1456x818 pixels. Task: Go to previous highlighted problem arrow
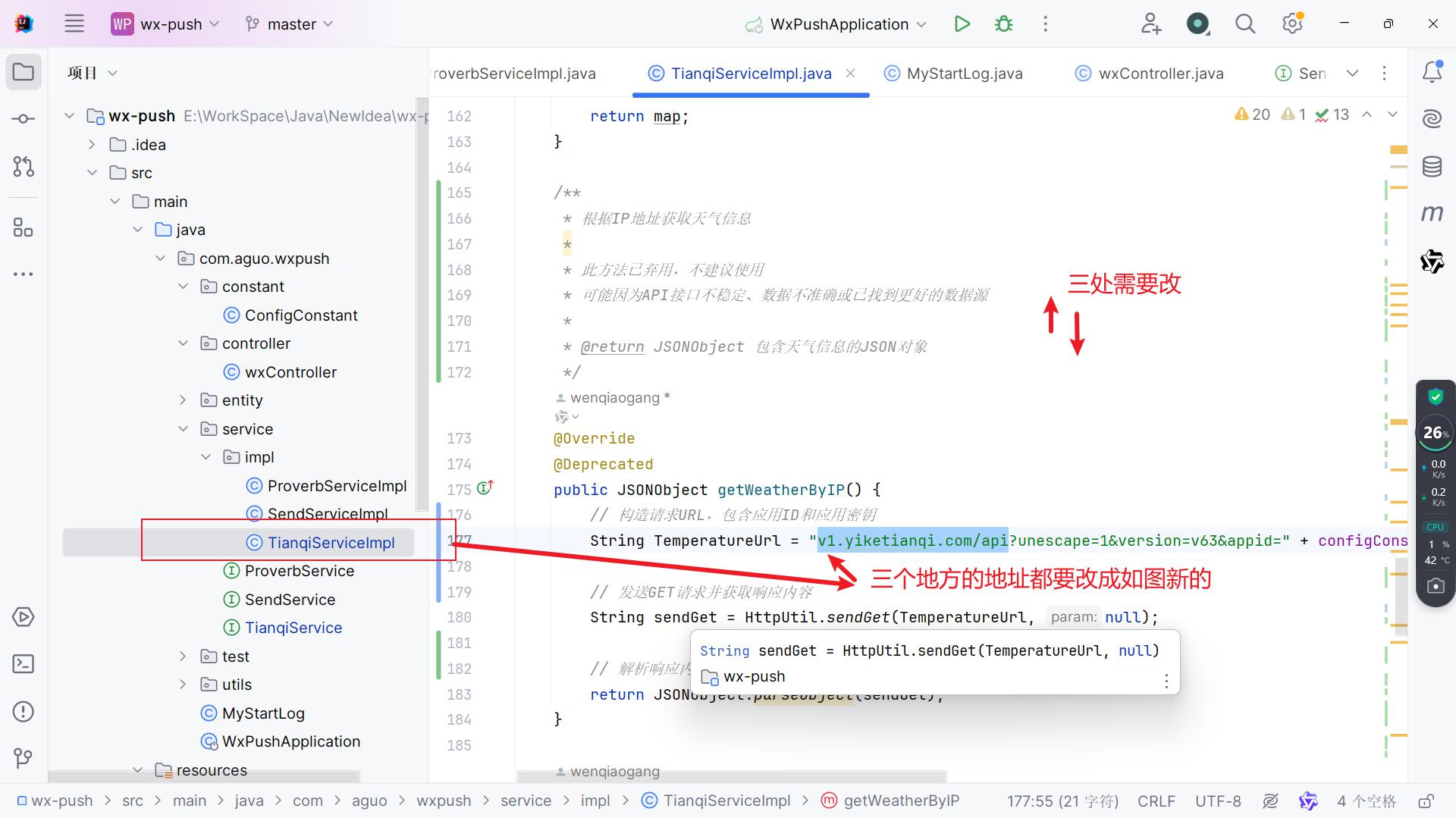(1367, 114)
